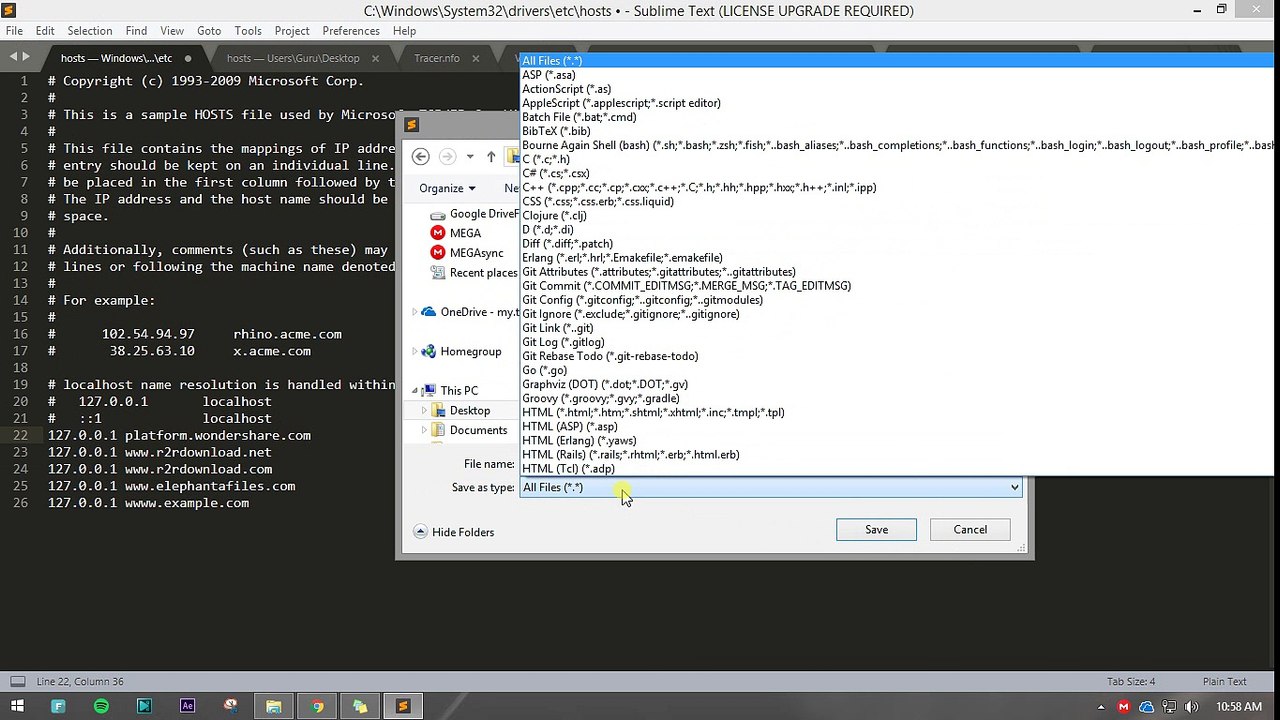The height and width of the screenshot is (720, 1280).
Task: Open File Explorer from the taskbar
Action: tap(273, 706)
